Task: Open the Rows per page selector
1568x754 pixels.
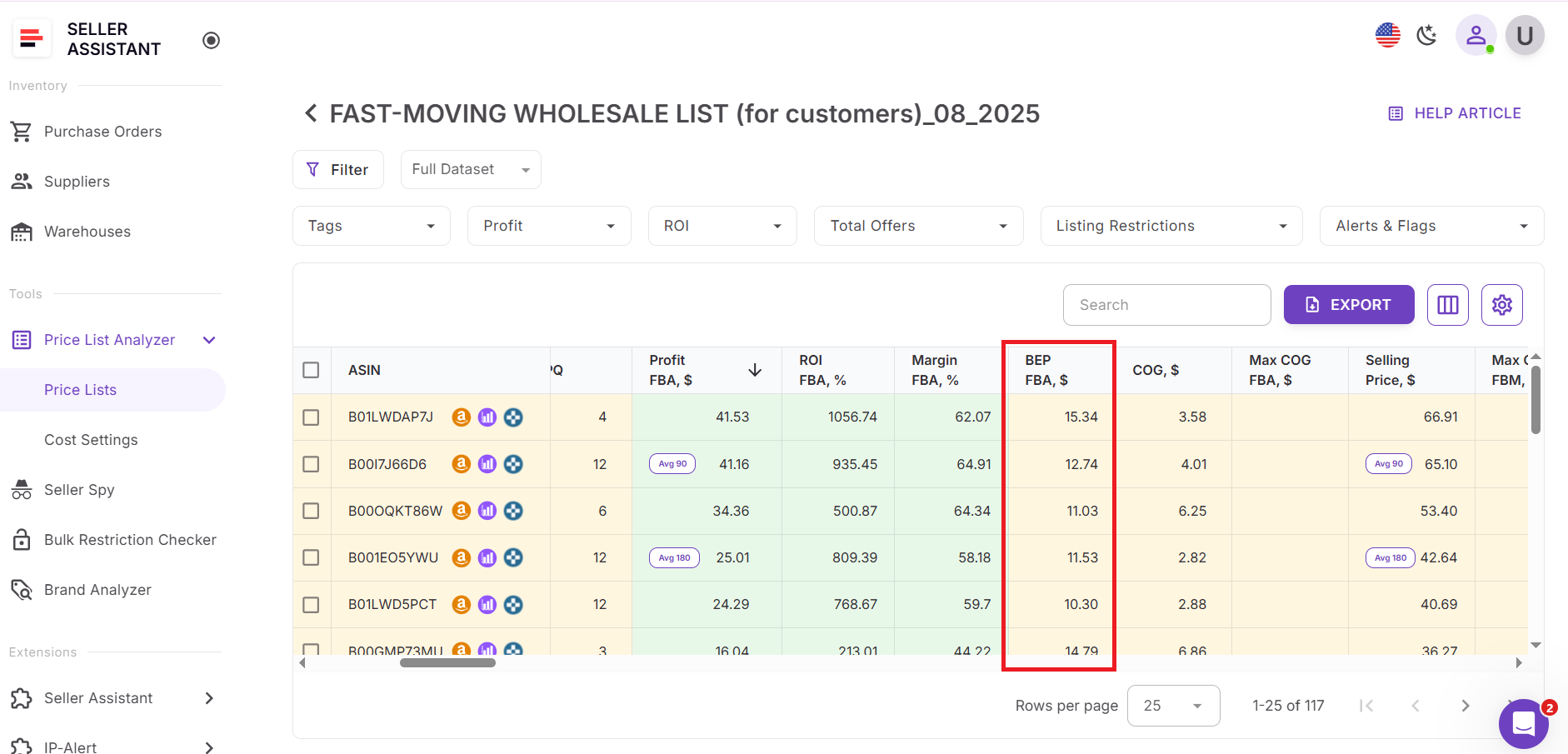Action: pyautogui.click(x=1173, y=705)
